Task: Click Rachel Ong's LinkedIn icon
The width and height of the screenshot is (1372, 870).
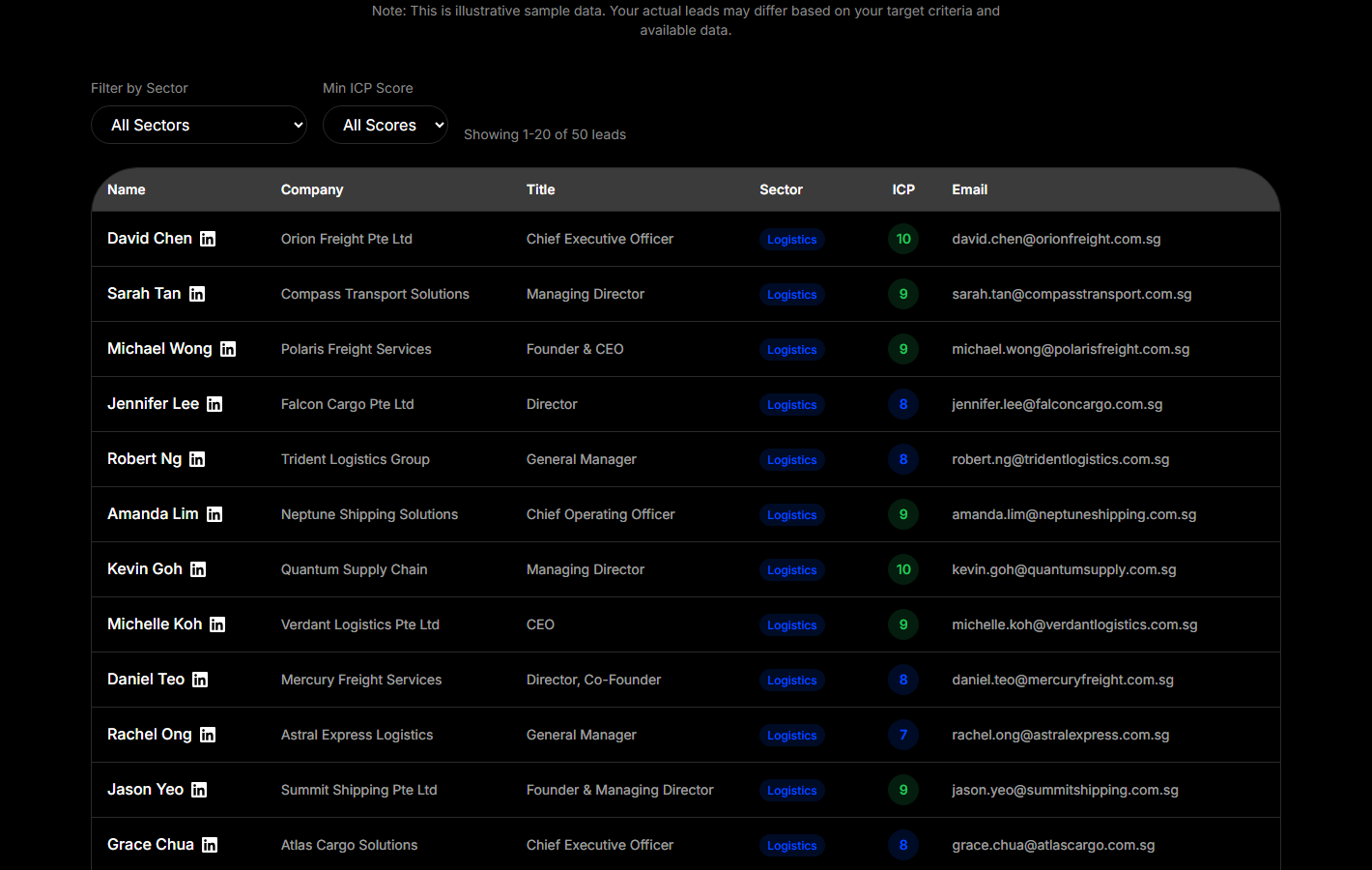Action: tap(208, 735)
